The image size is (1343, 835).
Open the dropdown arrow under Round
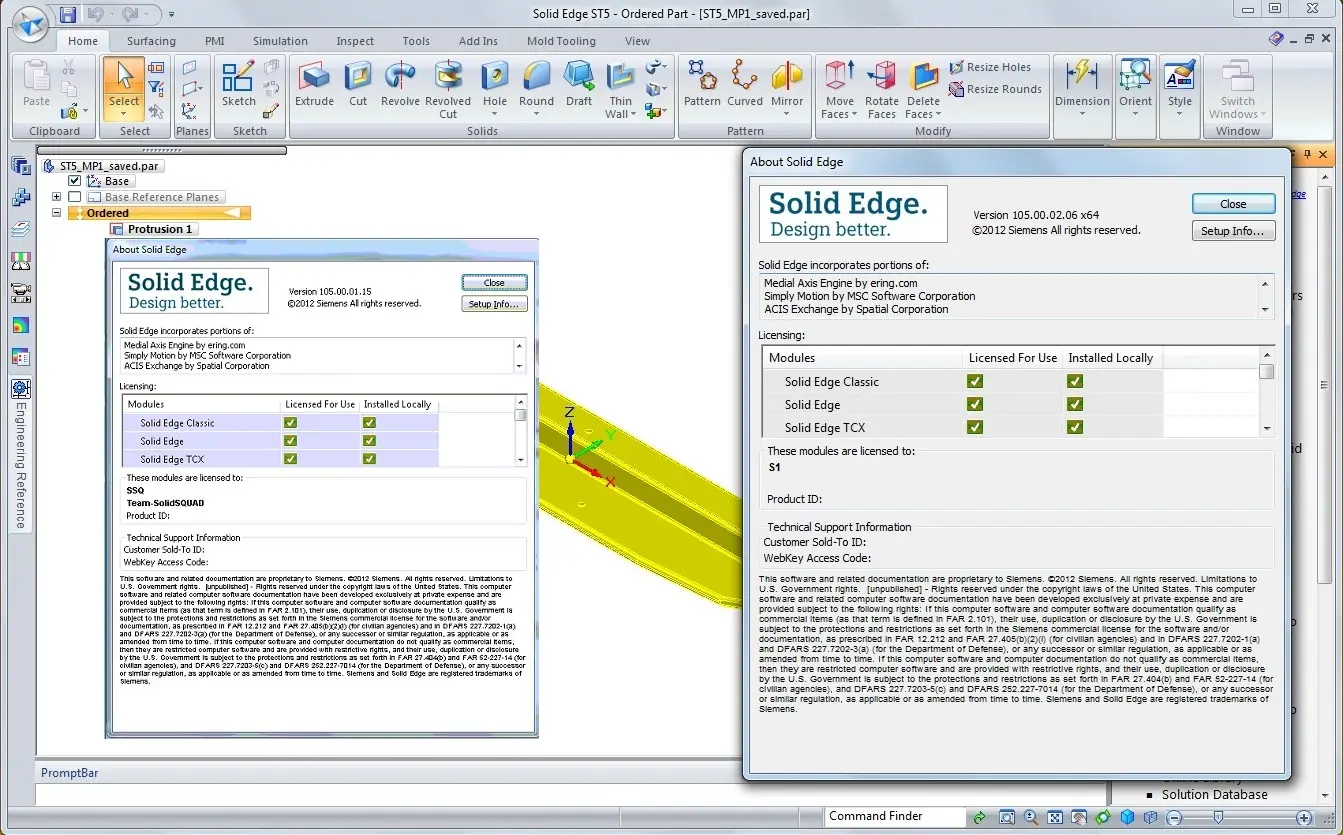pos(536,113)
